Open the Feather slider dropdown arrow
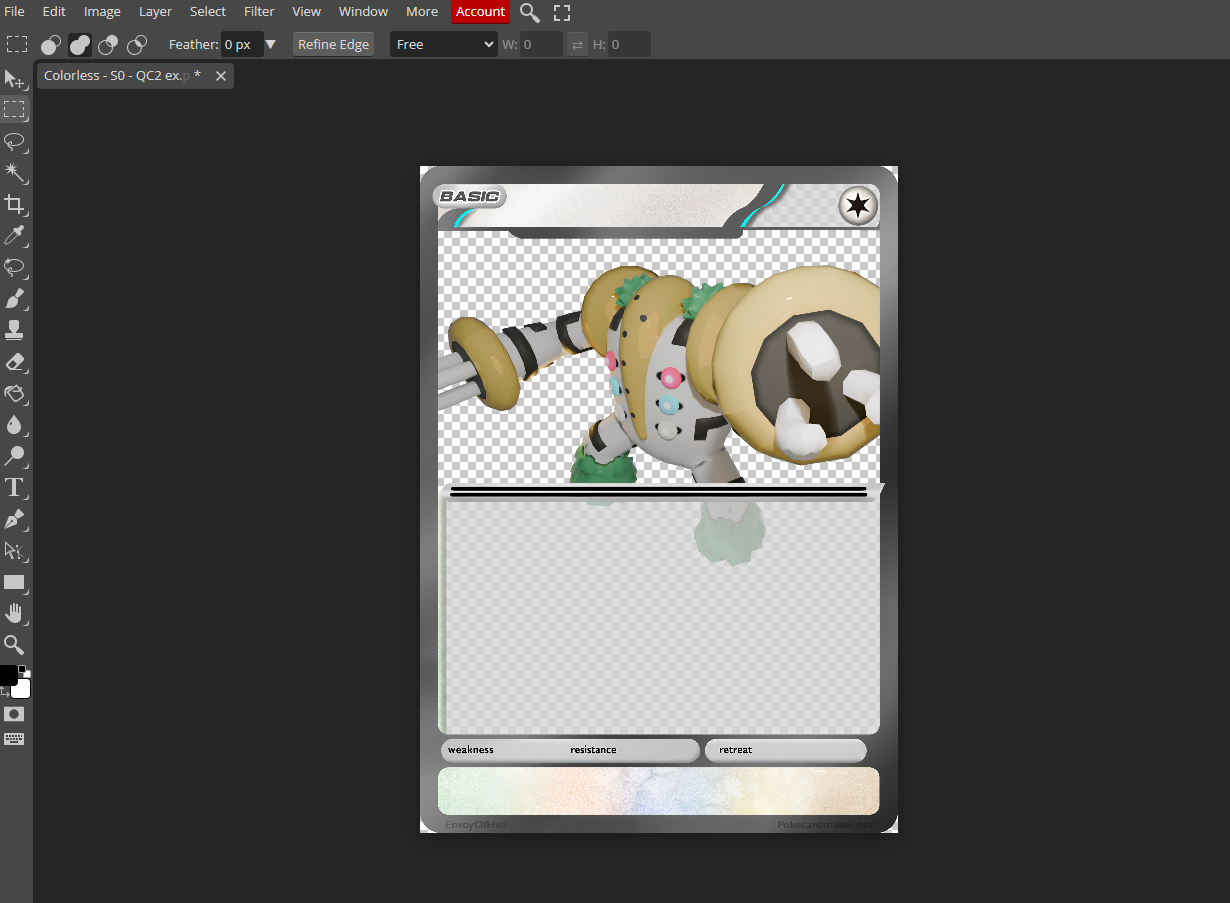 pos(271,45)
